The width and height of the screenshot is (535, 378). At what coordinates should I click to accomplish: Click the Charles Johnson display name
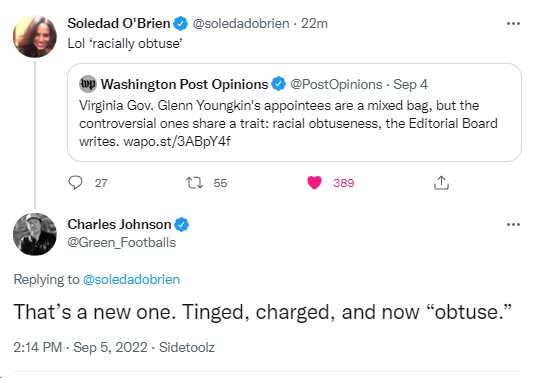(x=119, y=224)
